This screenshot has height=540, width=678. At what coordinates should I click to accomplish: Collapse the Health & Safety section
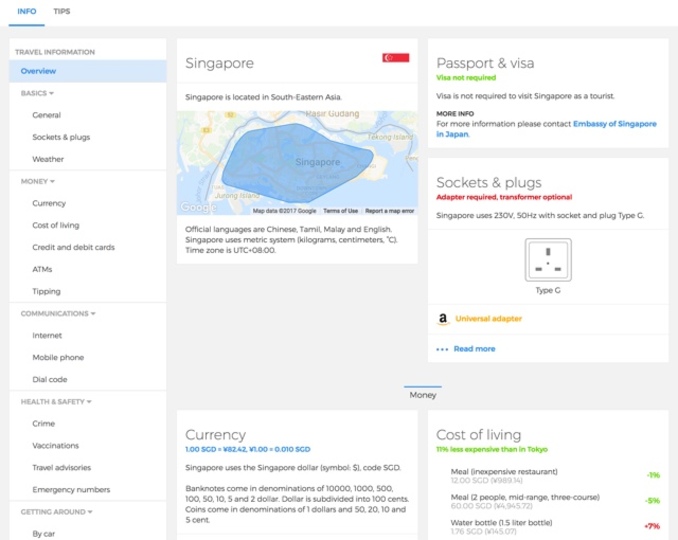point(89,402)
